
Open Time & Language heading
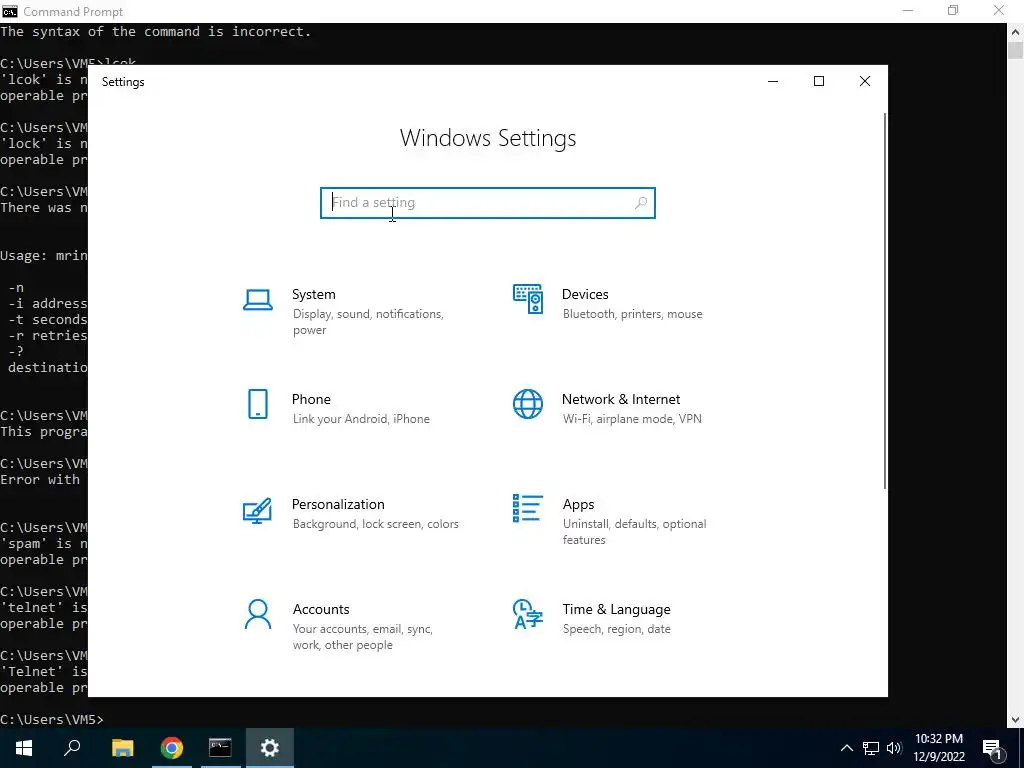(616, 609)
